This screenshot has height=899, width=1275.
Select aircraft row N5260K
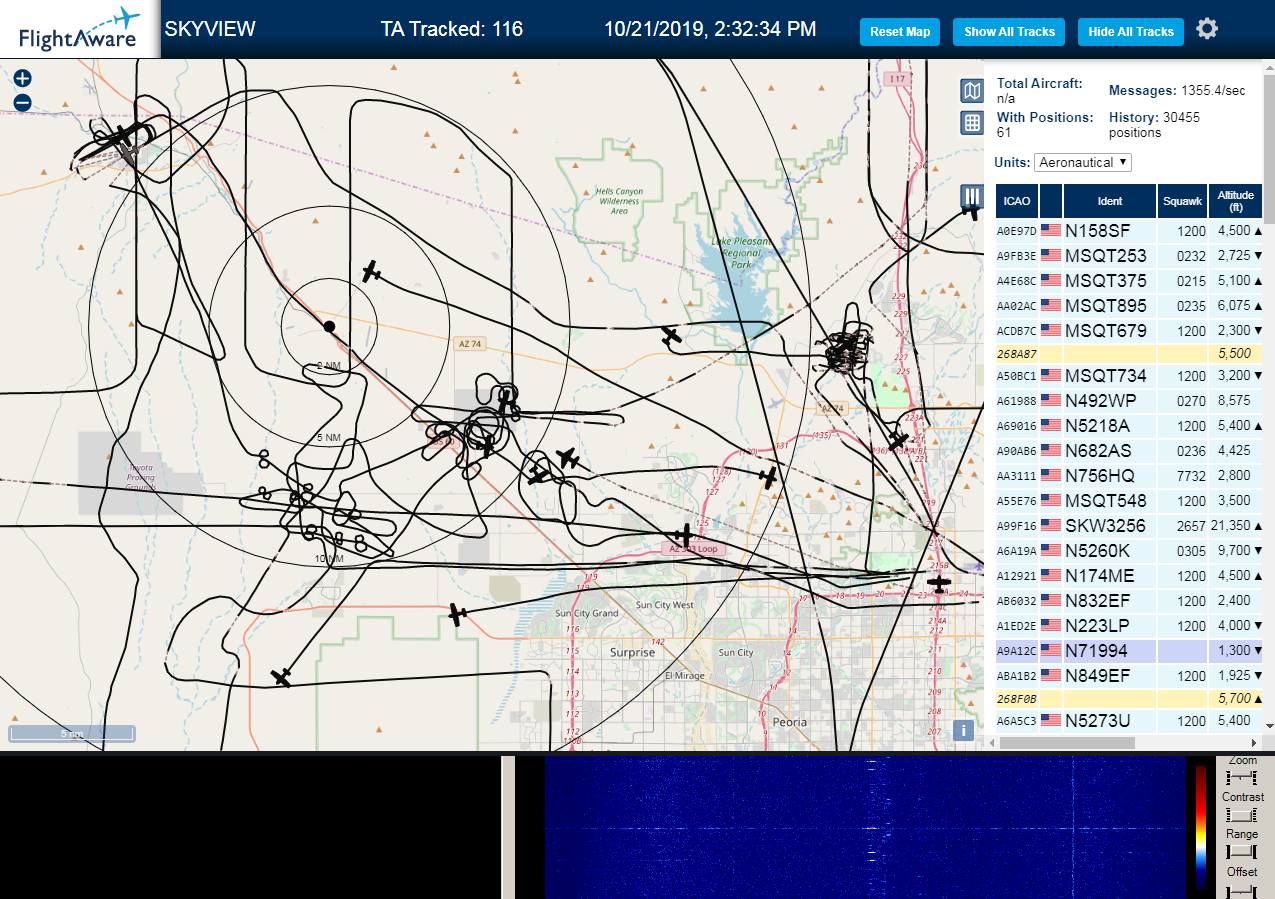tap(1129, 551)
